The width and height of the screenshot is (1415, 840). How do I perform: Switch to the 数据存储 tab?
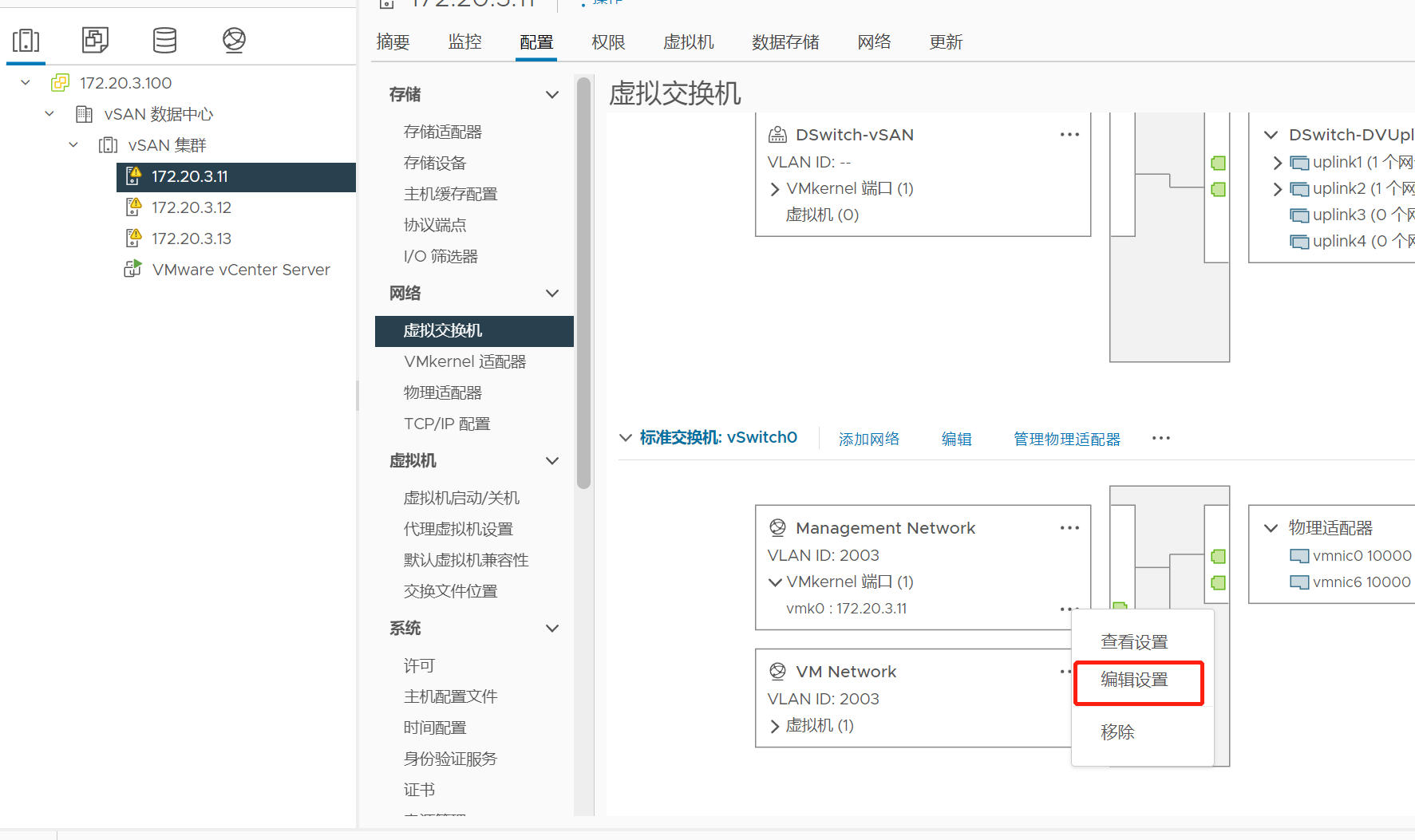pos(785,42)
